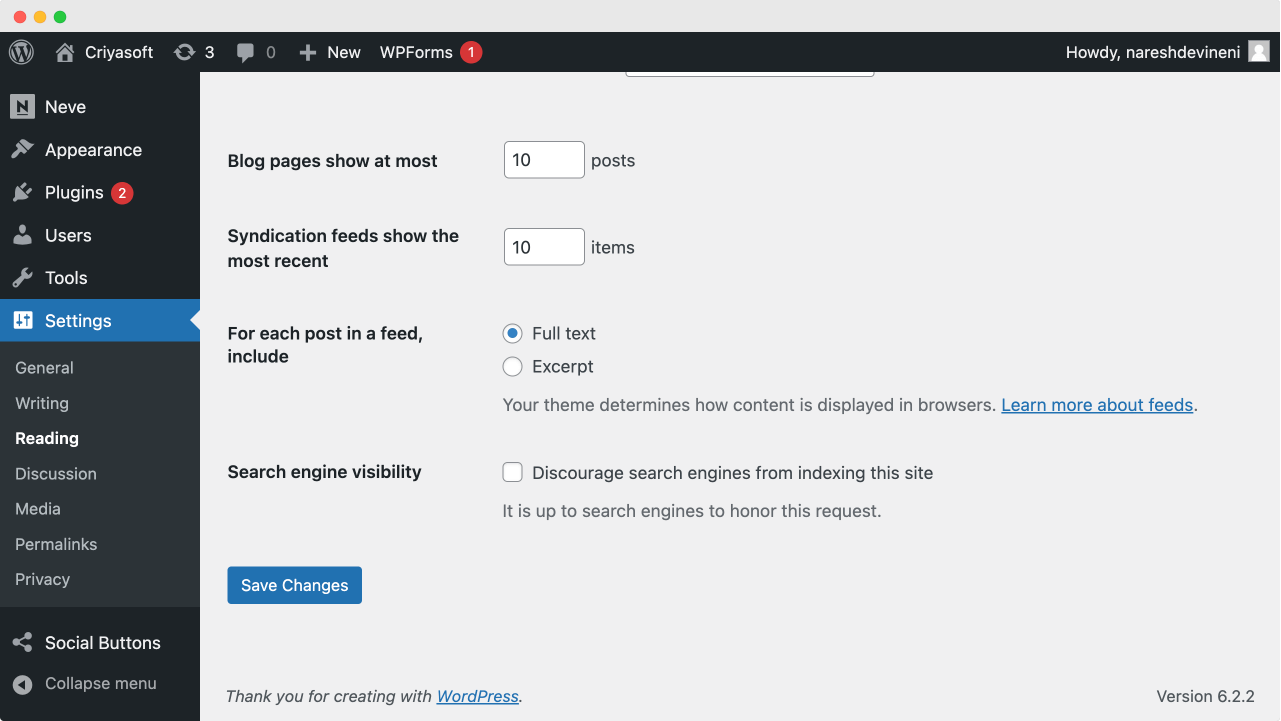Viewport: 1281px width, 721px height.
Task: Click the Search engine visibility label
Action: point(324,472)
